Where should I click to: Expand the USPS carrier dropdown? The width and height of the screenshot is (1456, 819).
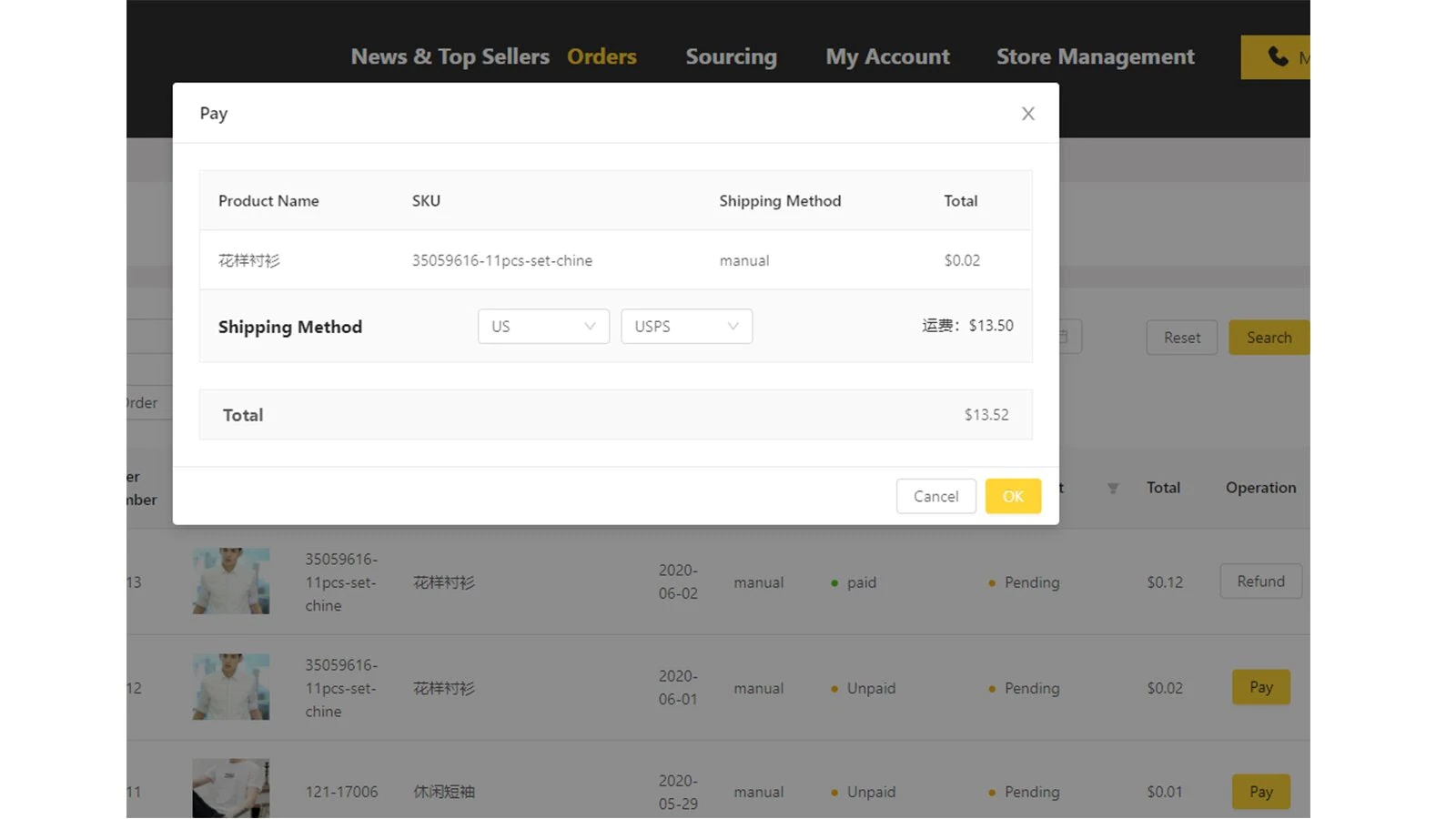(686, 327)
